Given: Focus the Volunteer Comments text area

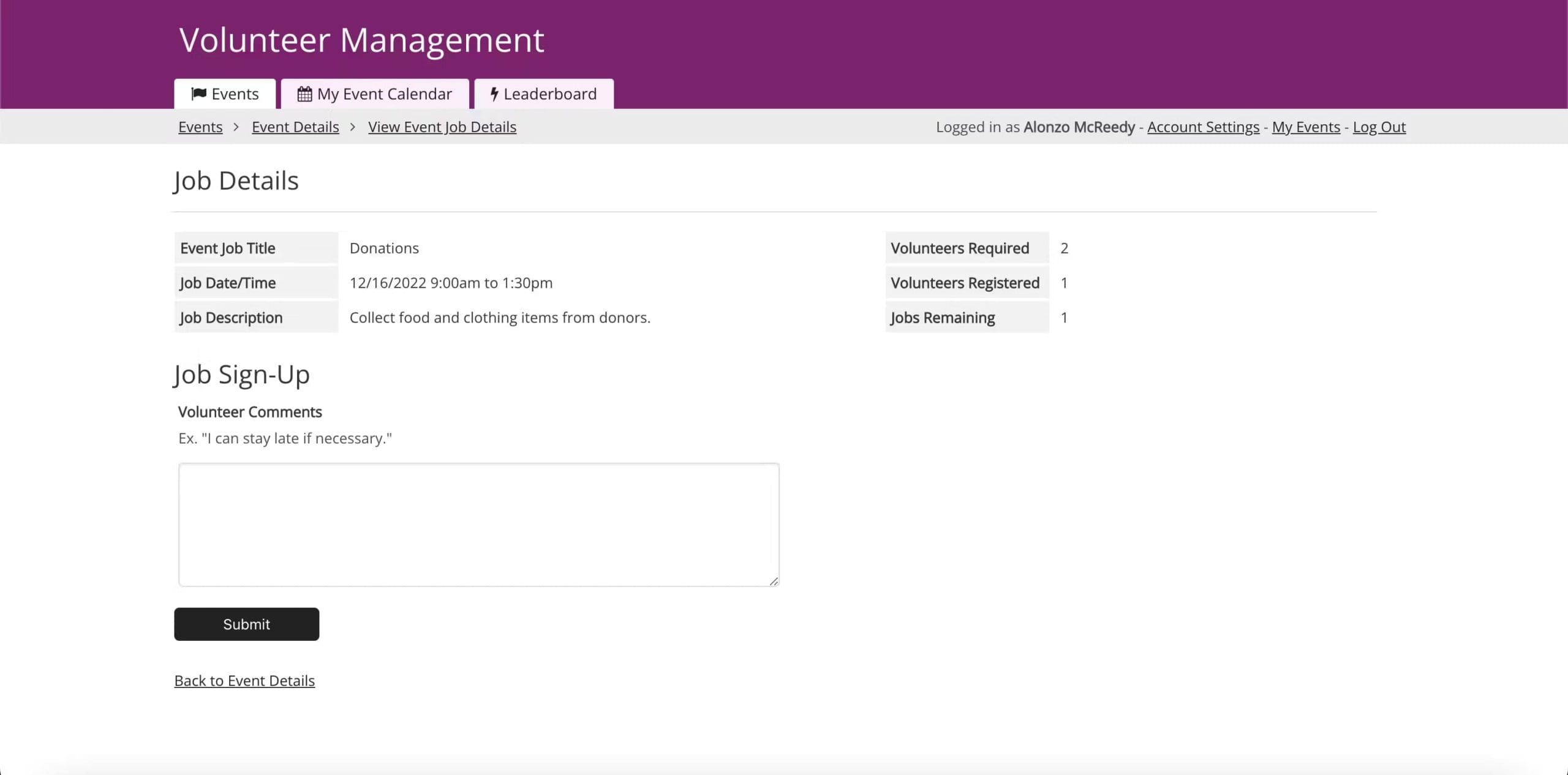Looking at the screenshot, I should tap(478, 524).
